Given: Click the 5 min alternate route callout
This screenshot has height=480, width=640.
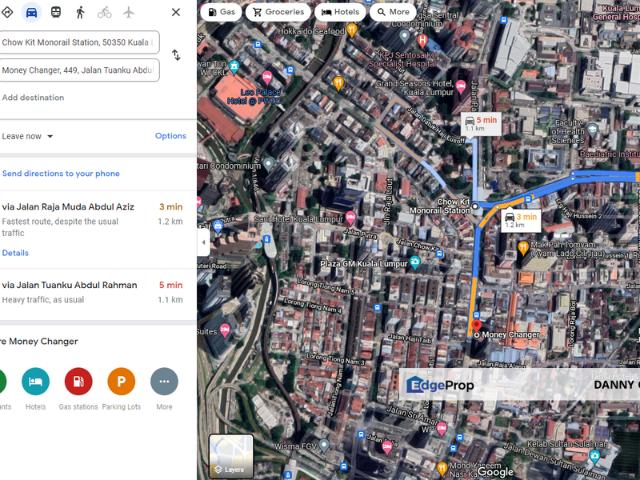Looking at the screenshot, I should [481, 124].
